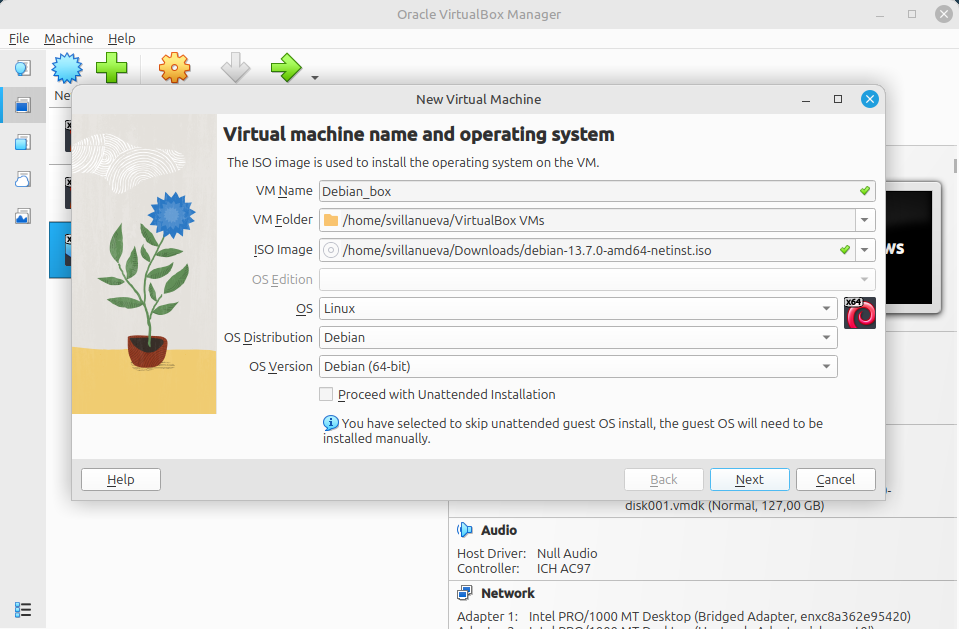
Task: Open the Cloud icon in the left sidebar
Action: point(23,179)
